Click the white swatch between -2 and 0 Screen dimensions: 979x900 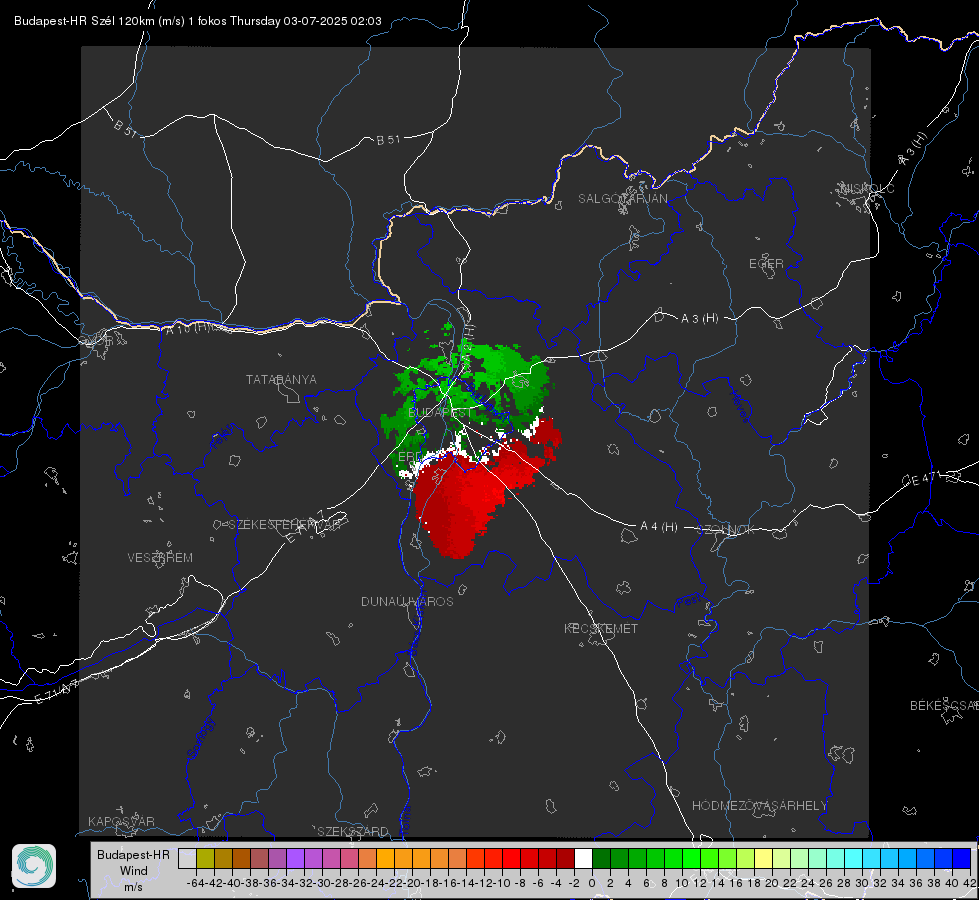583,858
